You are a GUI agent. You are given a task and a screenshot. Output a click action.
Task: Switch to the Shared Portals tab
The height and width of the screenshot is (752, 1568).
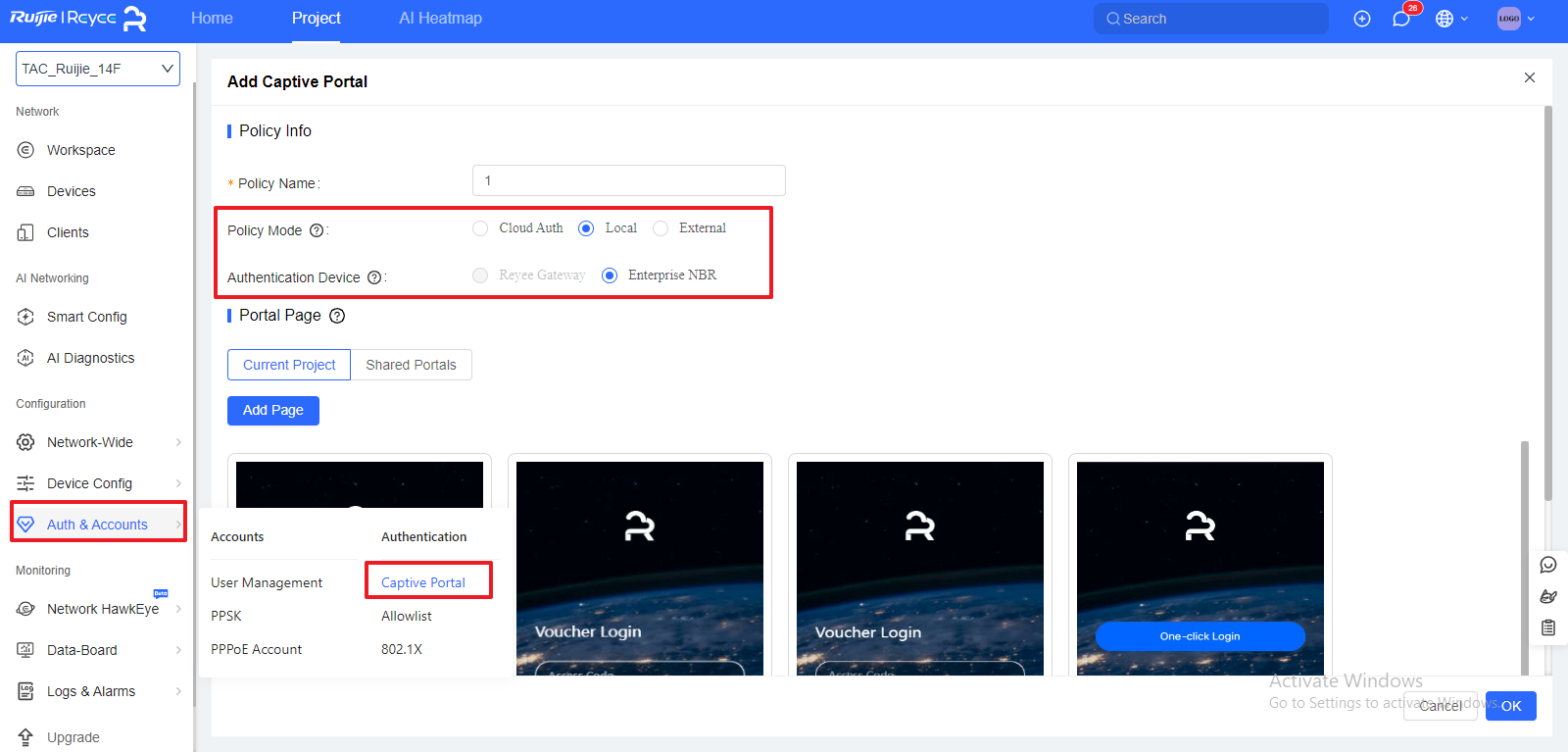tap(411, 365)
